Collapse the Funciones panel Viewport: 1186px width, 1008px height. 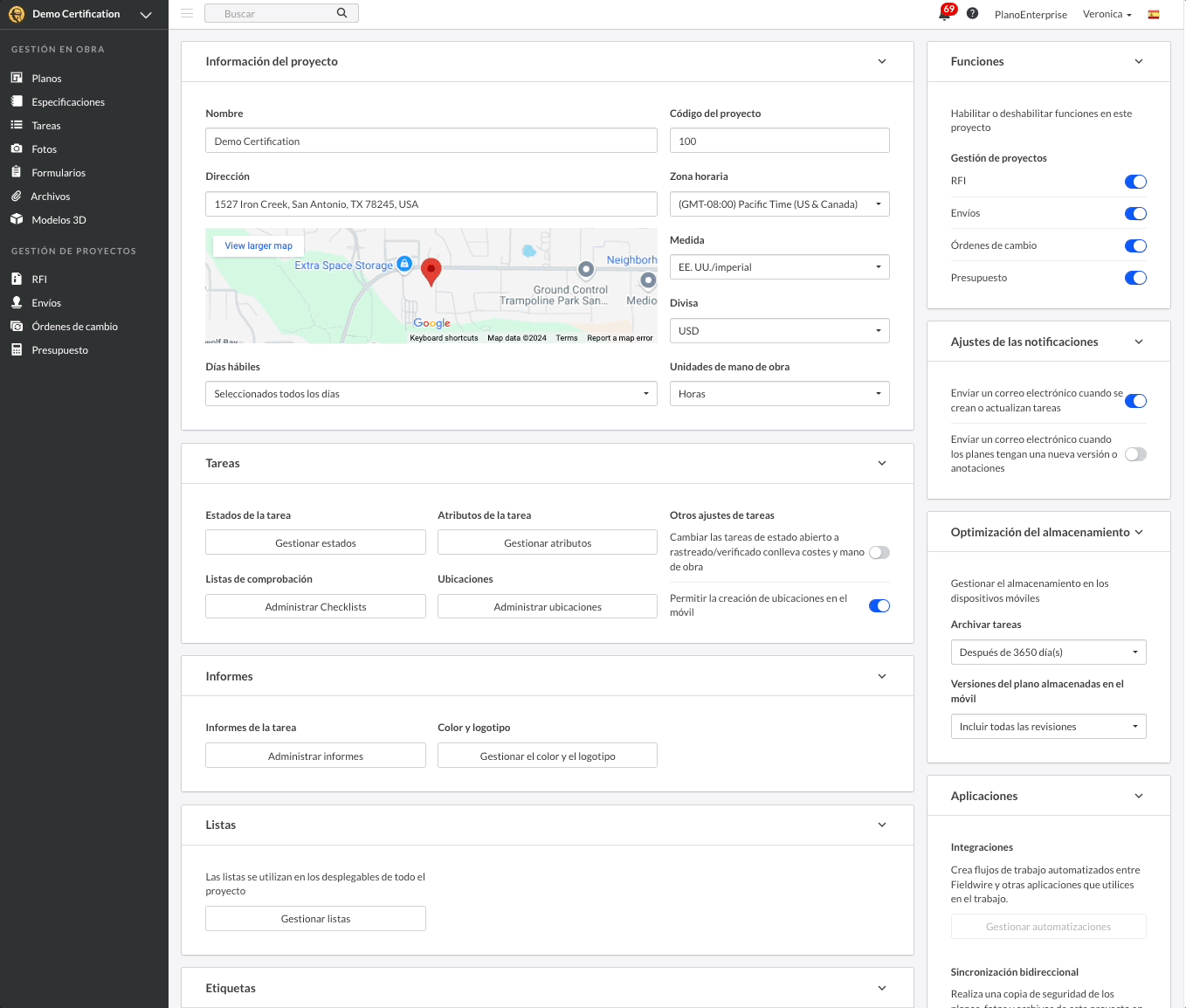[x=1139, y=61]
